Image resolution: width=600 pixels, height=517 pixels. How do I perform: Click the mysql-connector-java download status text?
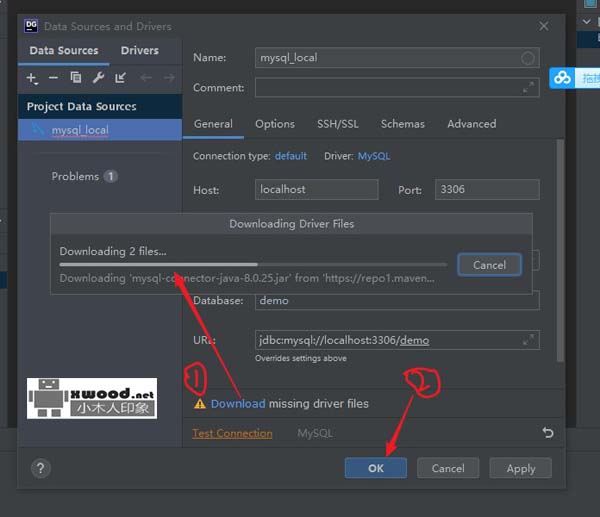[247, 278]
